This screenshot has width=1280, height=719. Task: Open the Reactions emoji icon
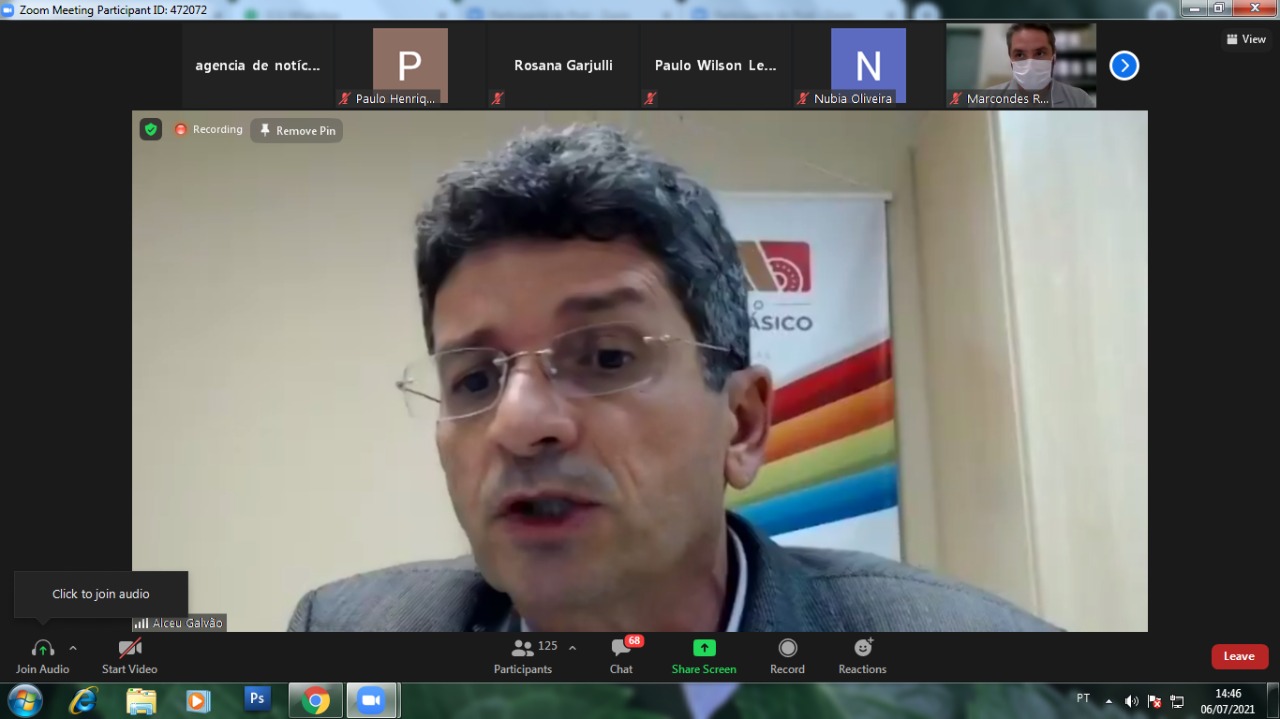click(862, 648)
